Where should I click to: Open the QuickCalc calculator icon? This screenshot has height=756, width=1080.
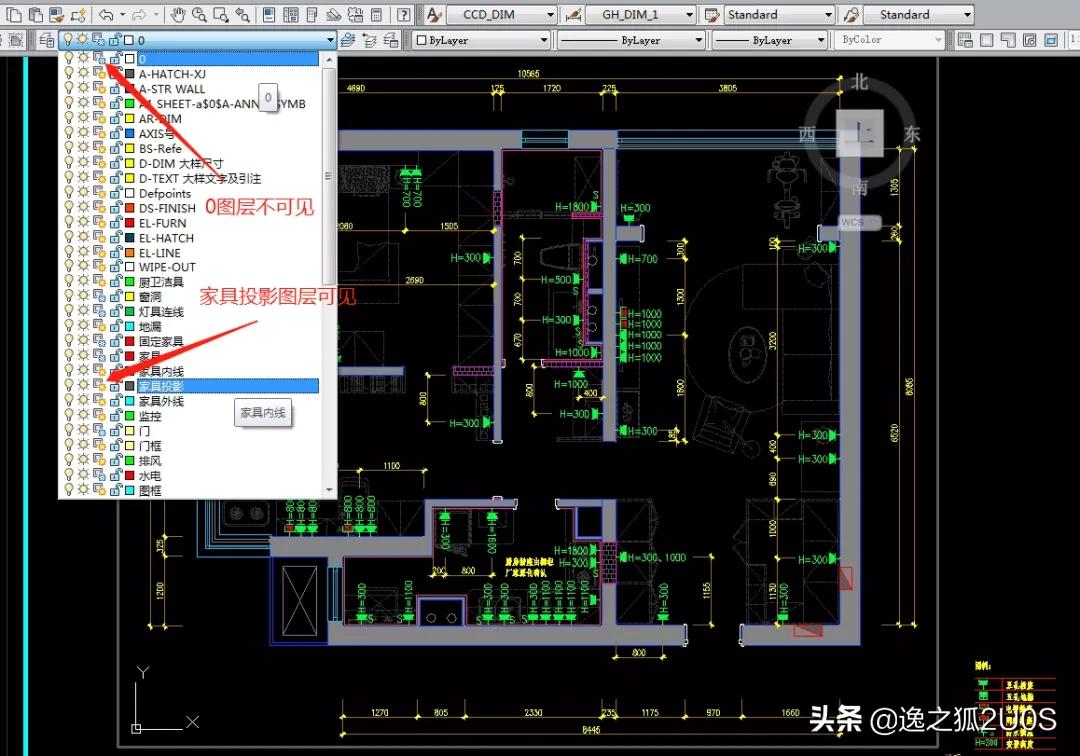pos(376,15)
